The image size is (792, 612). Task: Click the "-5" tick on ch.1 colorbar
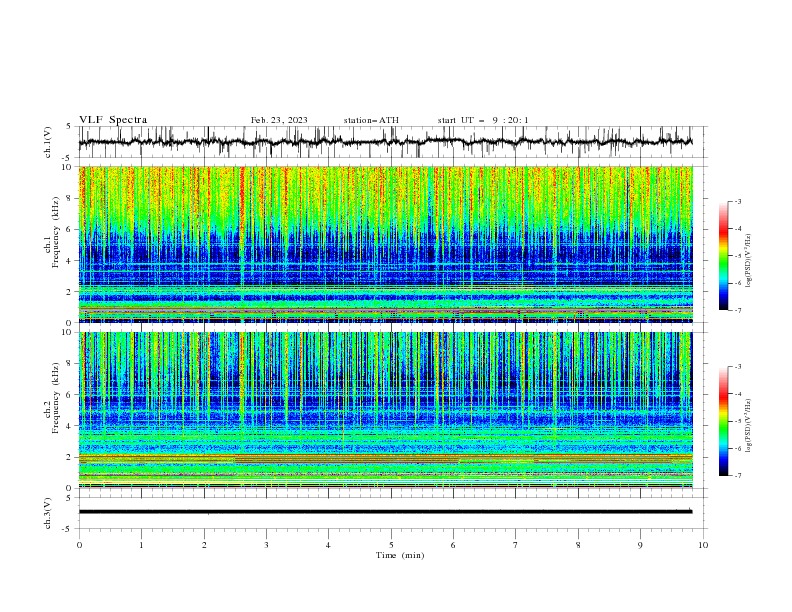738,256
